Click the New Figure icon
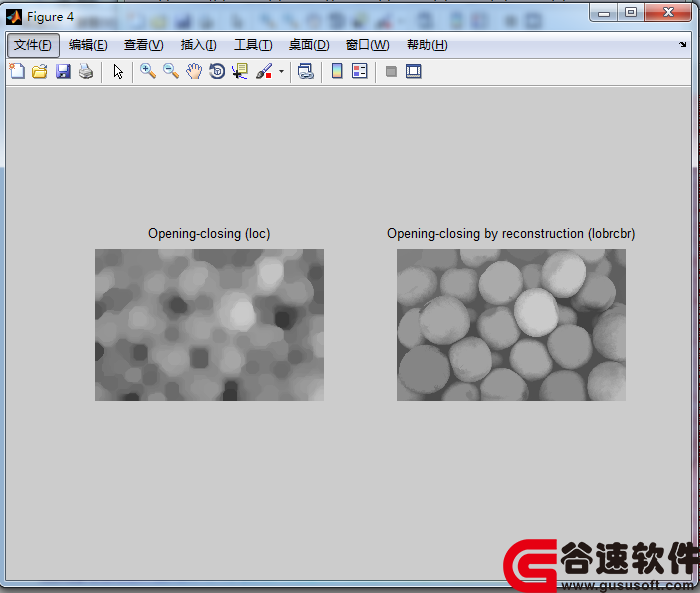Image resolution: width=700 pixels, height=593 pixels. coord(17,71)
